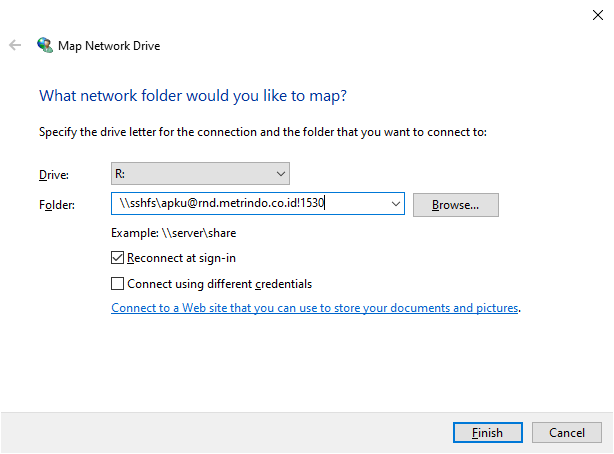The width and height of the screenshot is (614, 454).
Task: Cancel the network drive mapping
Action: (x=567, y=432)
